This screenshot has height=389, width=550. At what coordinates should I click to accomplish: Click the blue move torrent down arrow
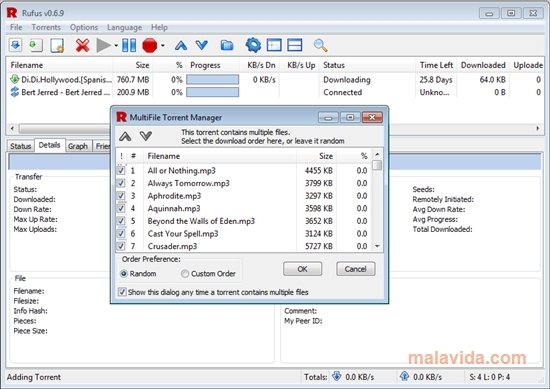202,45
